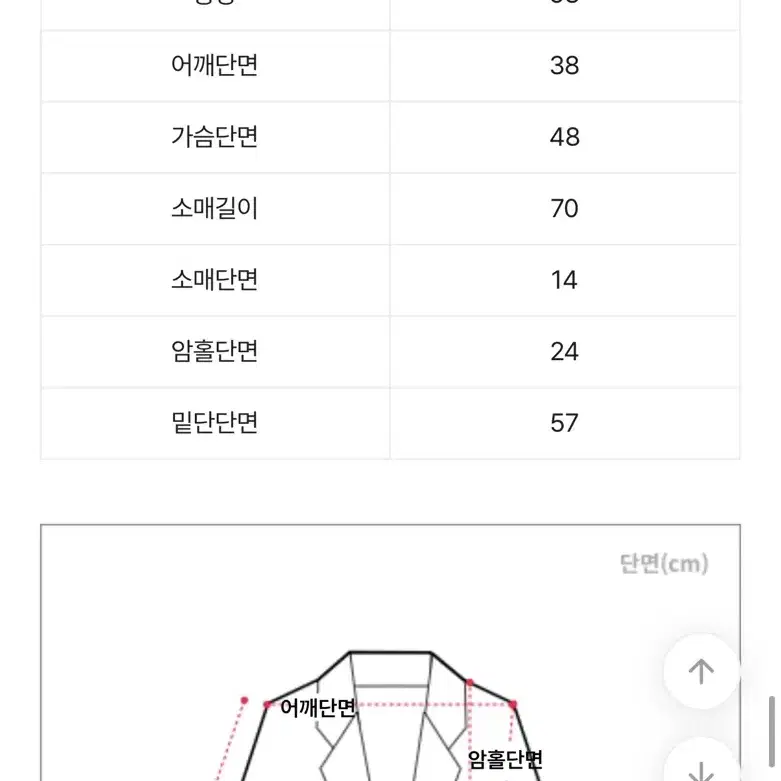Click the 암홀단면 label on the diagram

[x=505, y=759]
